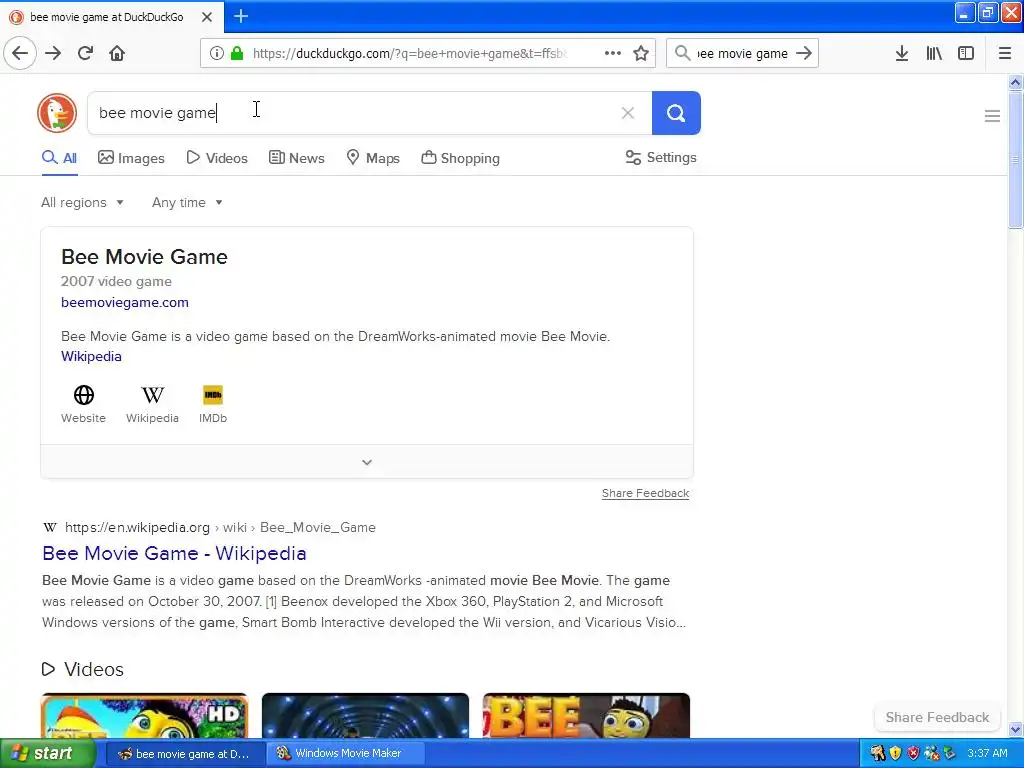Viewport: 1024px width, 768px height.
Task: Switch to Windows Movie Maker taskbar item
Action: (346, 754)
